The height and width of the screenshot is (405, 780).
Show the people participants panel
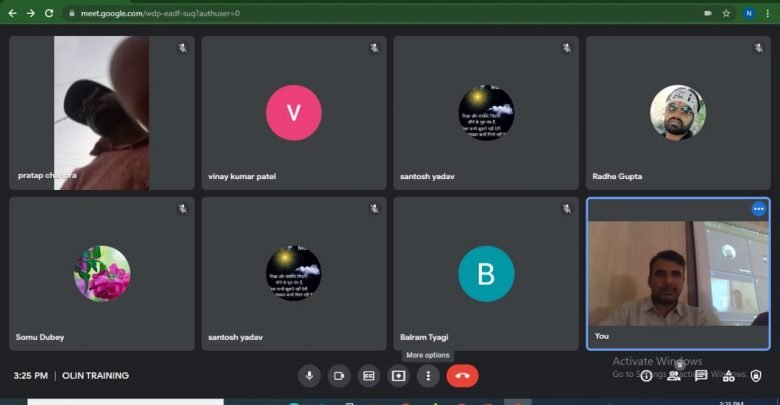pyautogui.click(x=674, y=376)
